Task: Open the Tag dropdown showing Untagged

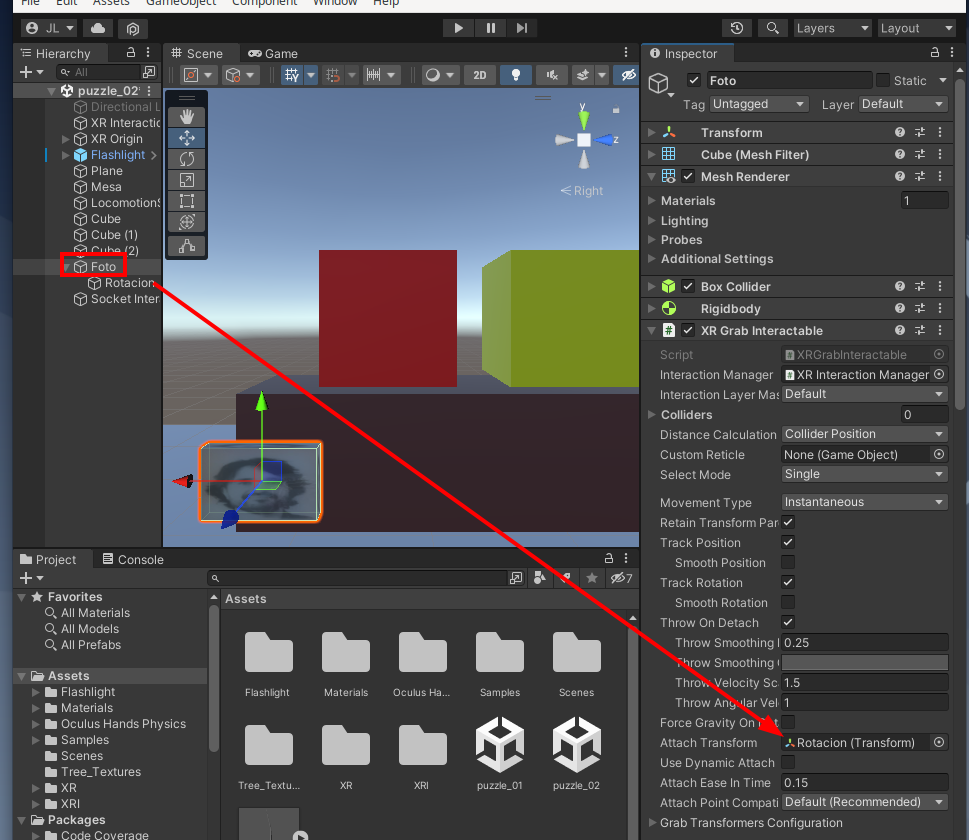Action: (x=758, y=104)
